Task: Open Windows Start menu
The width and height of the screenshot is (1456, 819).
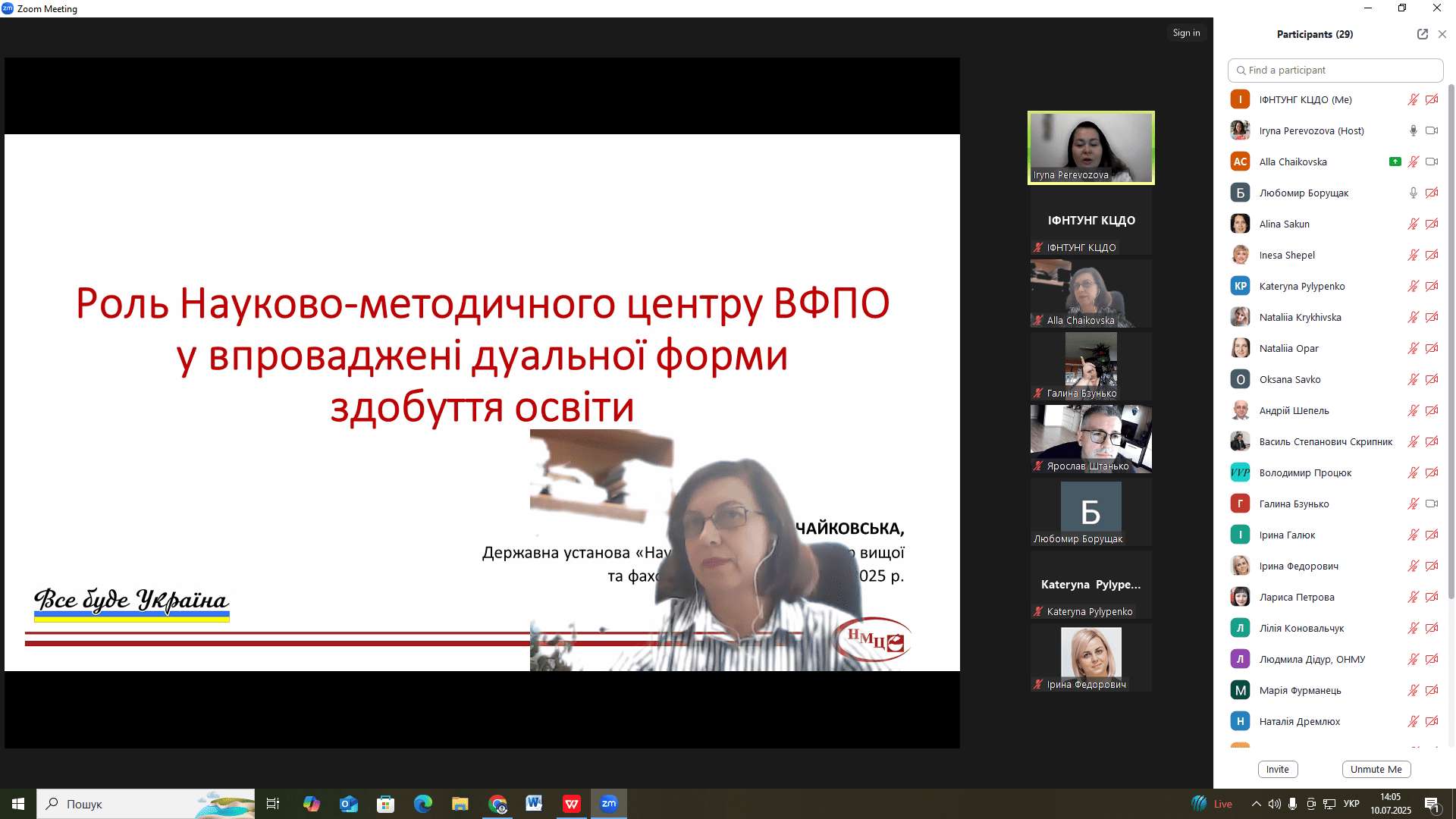Action: tap(18, 804)
